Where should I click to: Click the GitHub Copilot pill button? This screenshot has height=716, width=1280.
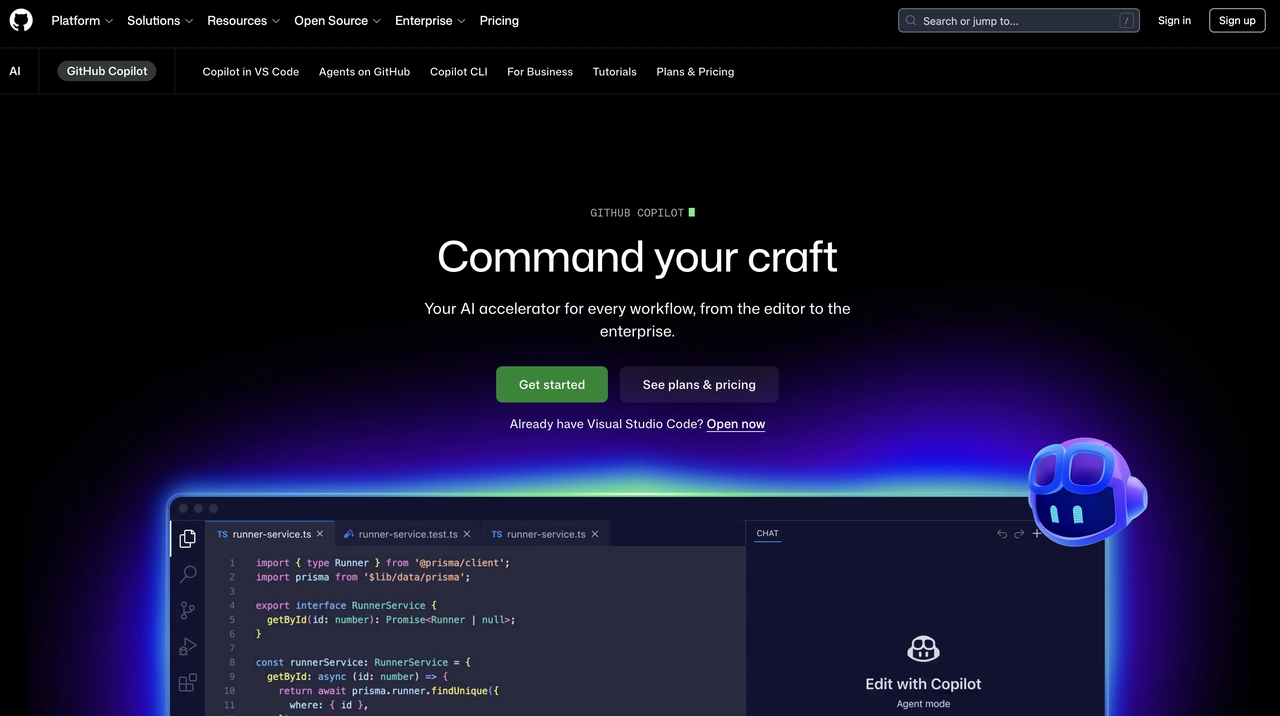[107, 71]
